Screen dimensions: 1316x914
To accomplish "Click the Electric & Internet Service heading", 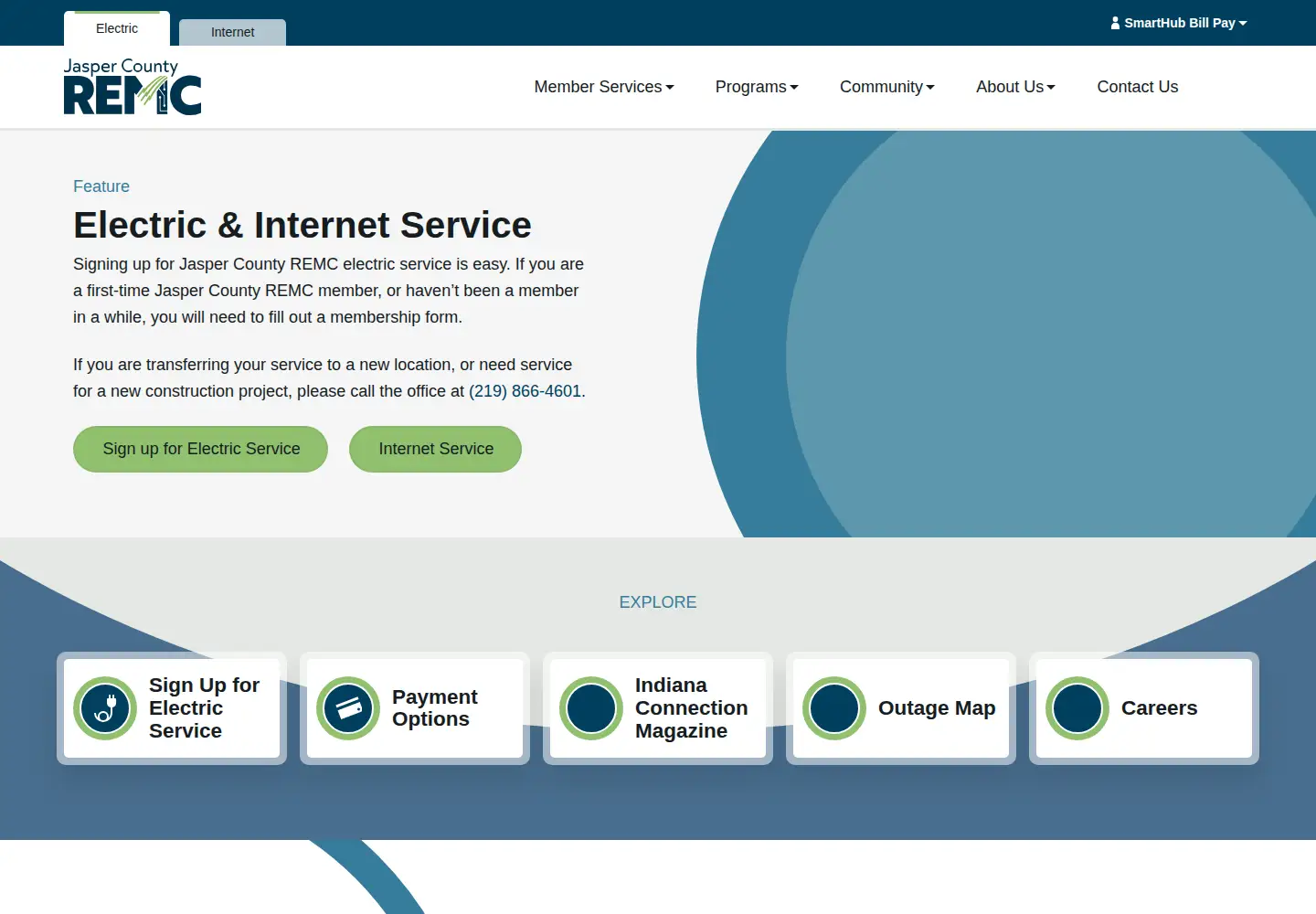I will tap(302, 225).
